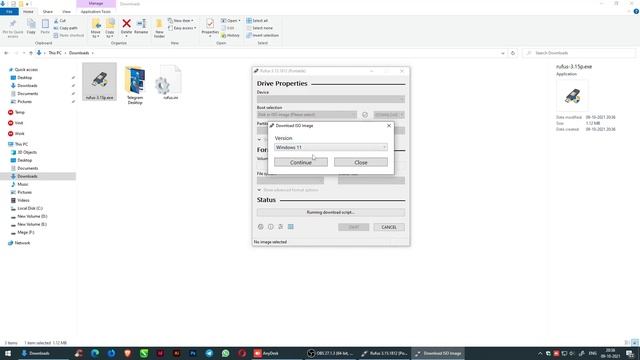This screenshot has height=360, width=640.
Task: Select the rufus.ini file
Action: [x=170, y=83]
